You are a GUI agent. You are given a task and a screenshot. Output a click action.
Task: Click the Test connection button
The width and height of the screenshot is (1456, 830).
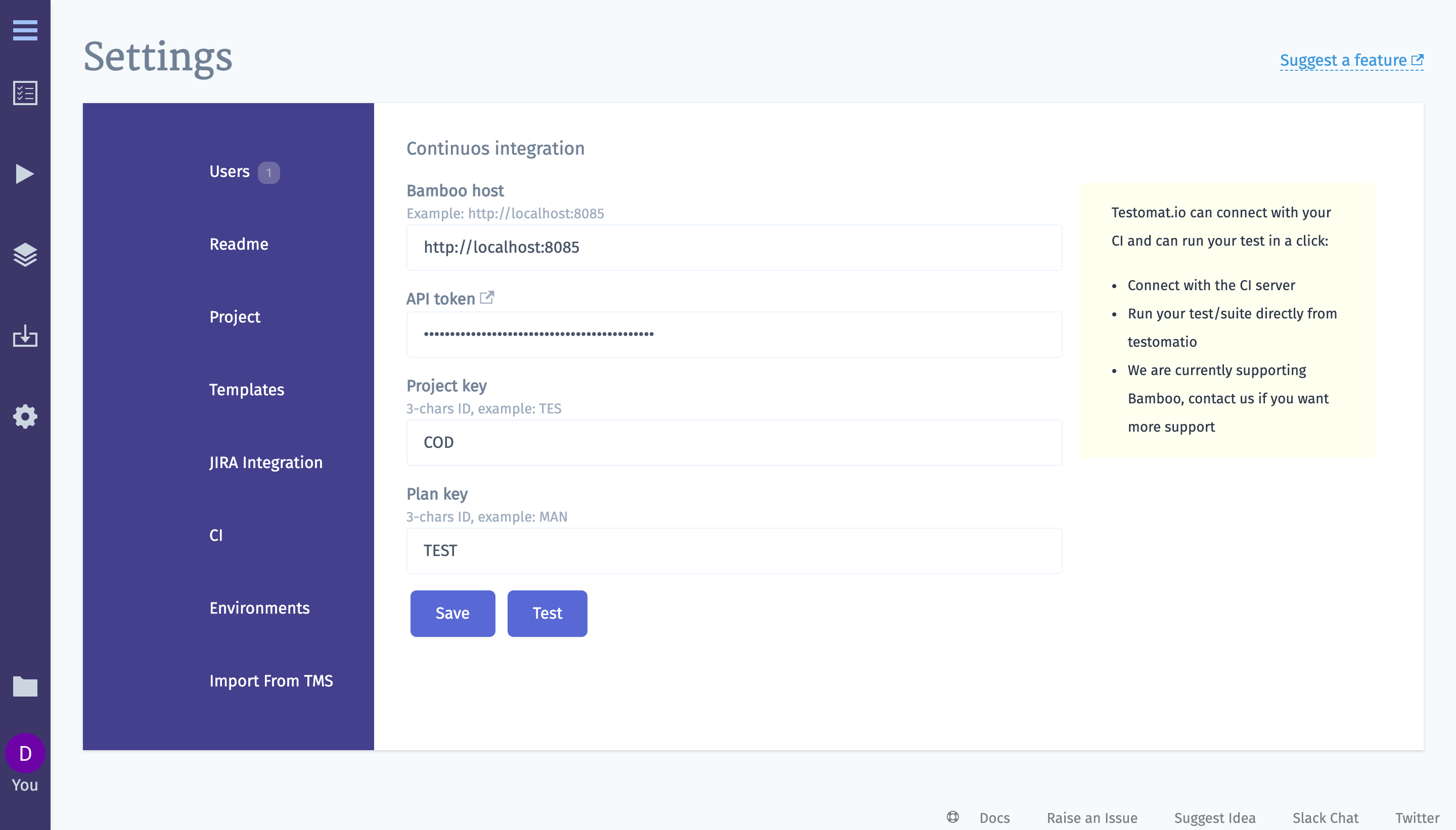click(548, 613)
